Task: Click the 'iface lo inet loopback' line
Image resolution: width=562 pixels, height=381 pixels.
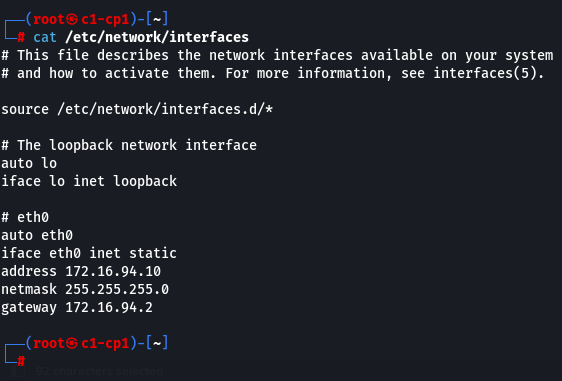Action: (x=89, y=181)
